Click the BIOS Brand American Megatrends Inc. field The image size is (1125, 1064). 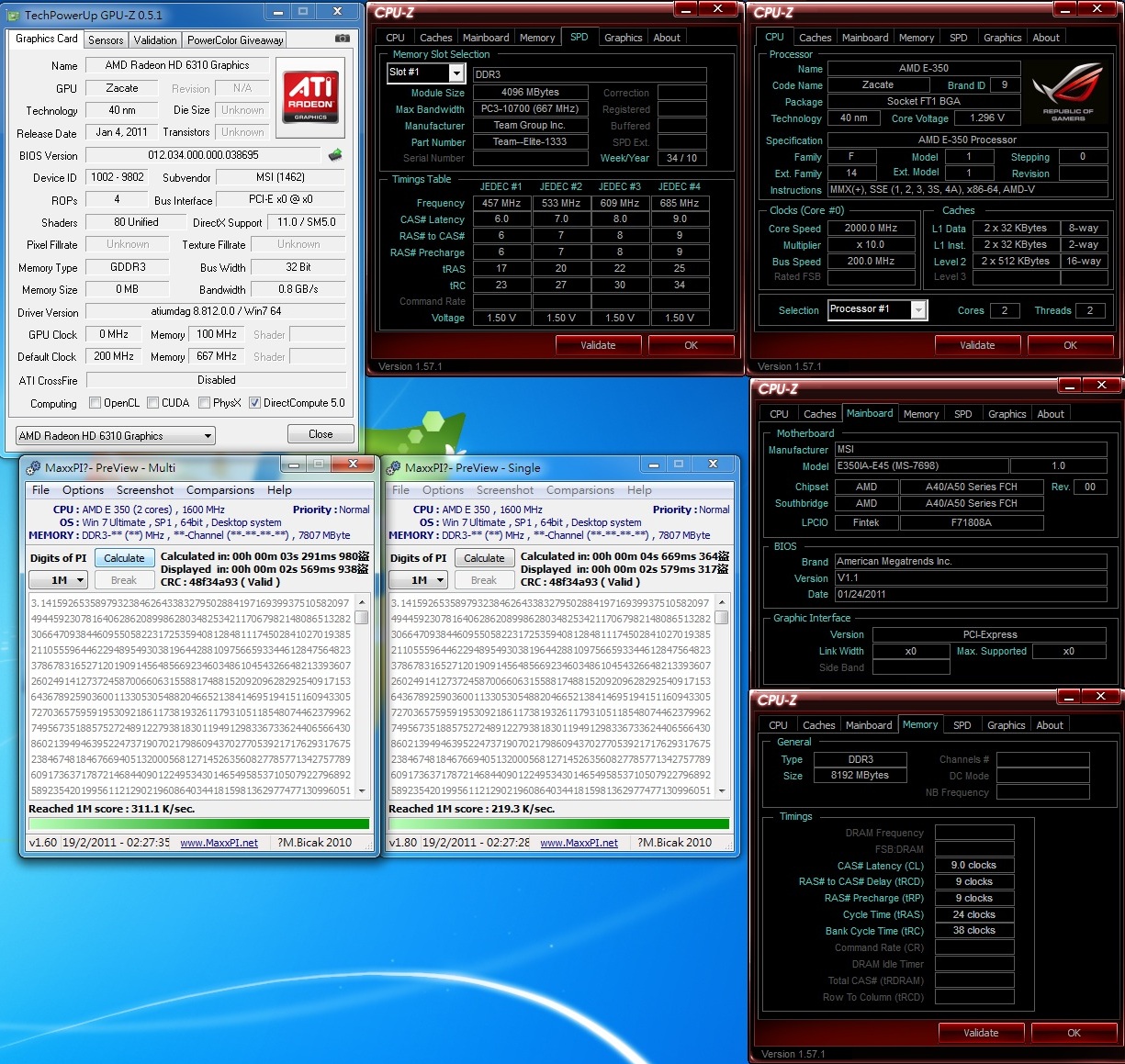coord(970,561)
